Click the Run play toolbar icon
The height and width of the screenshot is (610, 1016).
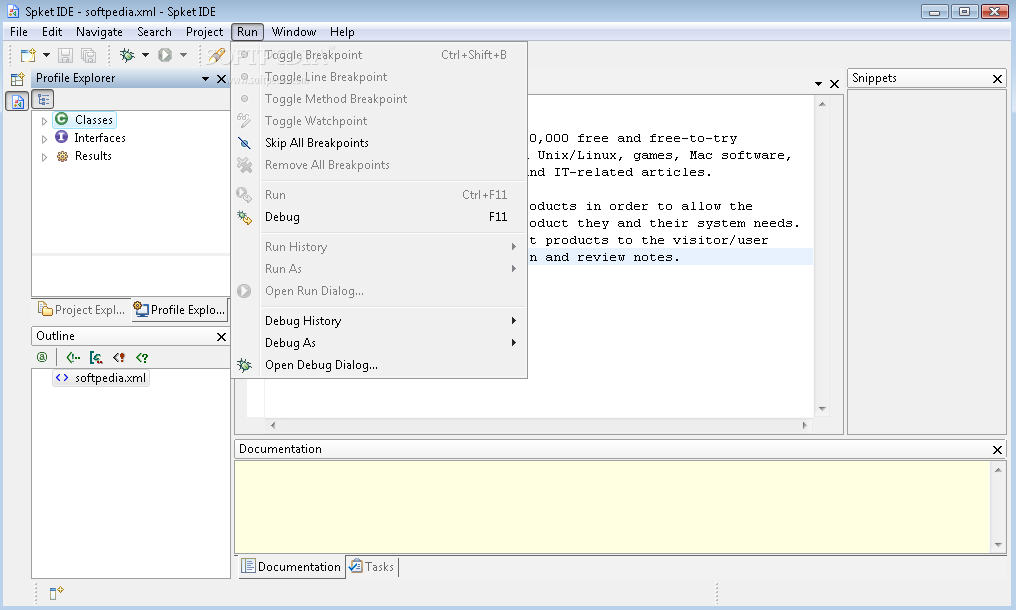[x=165, y=56]
